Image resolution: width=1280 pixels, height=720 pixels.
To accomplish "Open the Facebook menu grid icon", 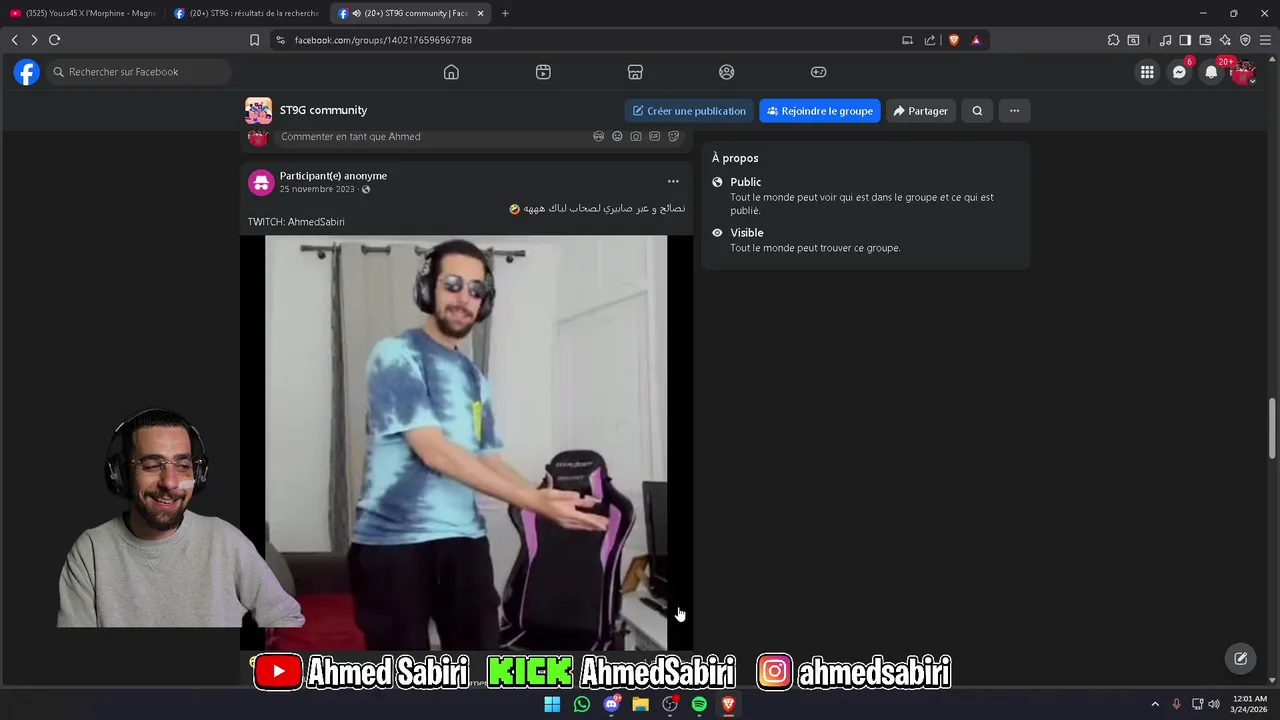I will [1147, 72].
